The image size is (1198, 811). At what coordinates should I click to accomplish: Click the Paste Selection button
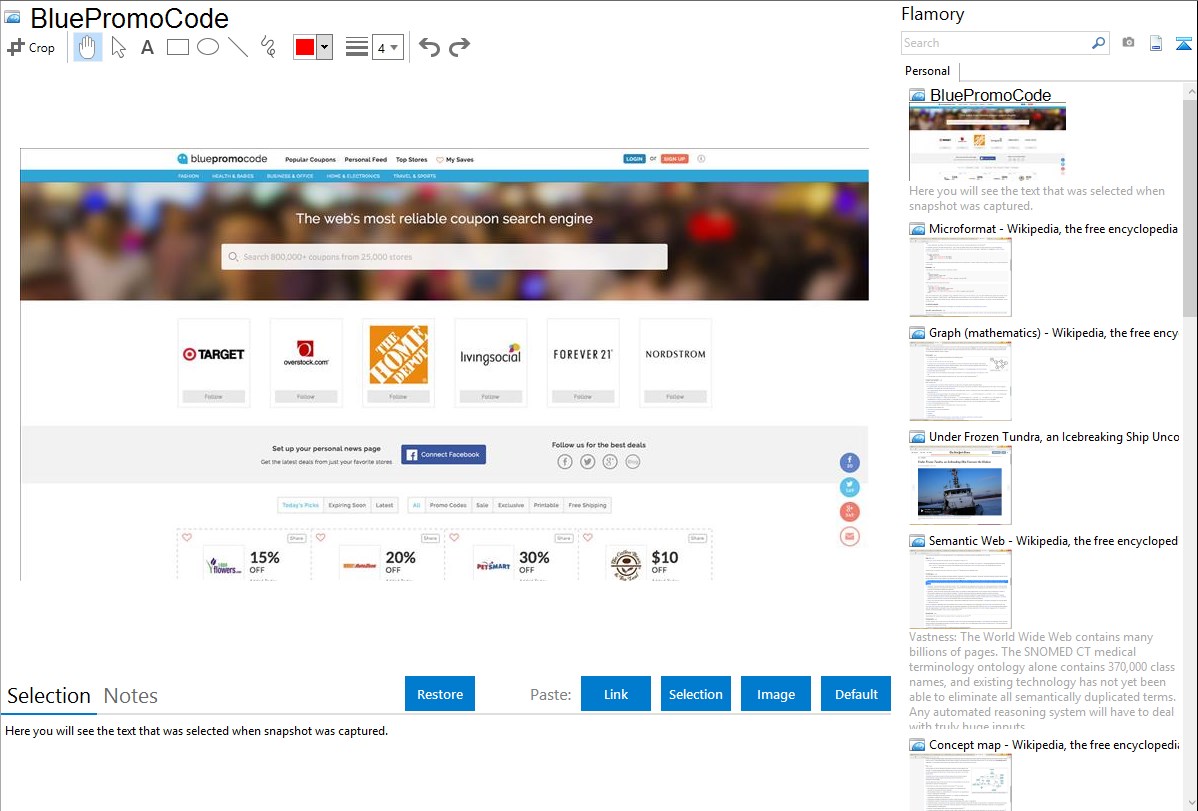click(695, 693)
